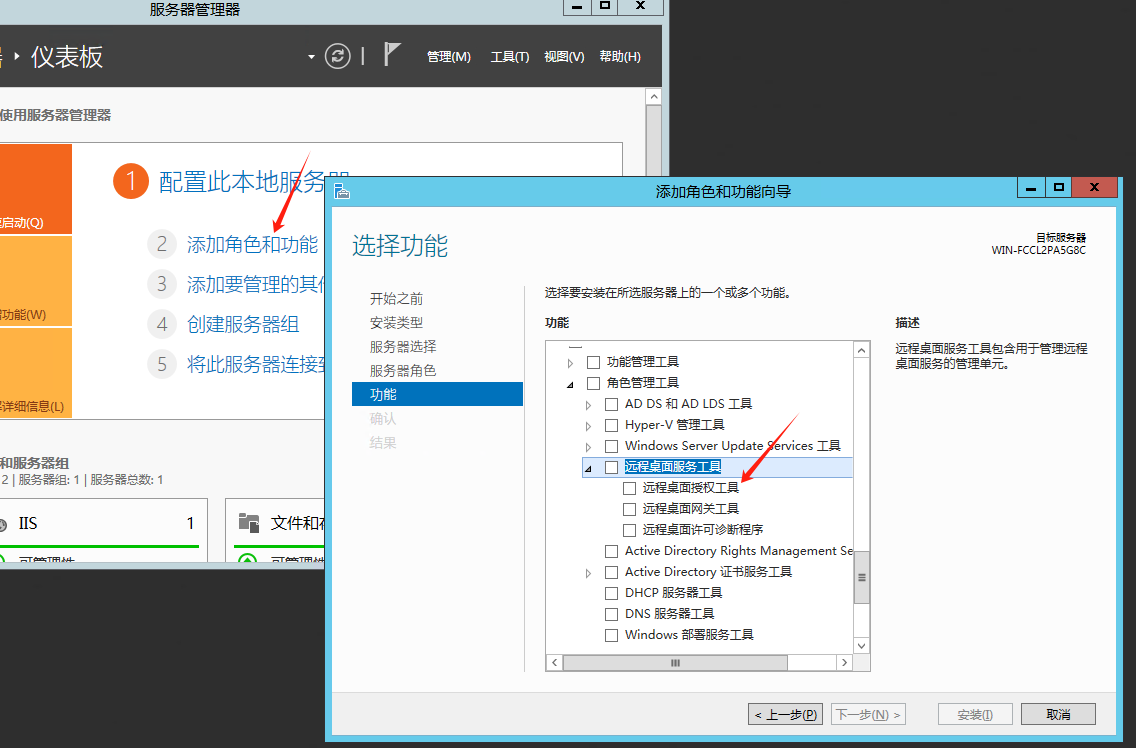This screenshot has height=748, width=1136.
Task: Click the 上一步(P) button
Action: [785, 714]
